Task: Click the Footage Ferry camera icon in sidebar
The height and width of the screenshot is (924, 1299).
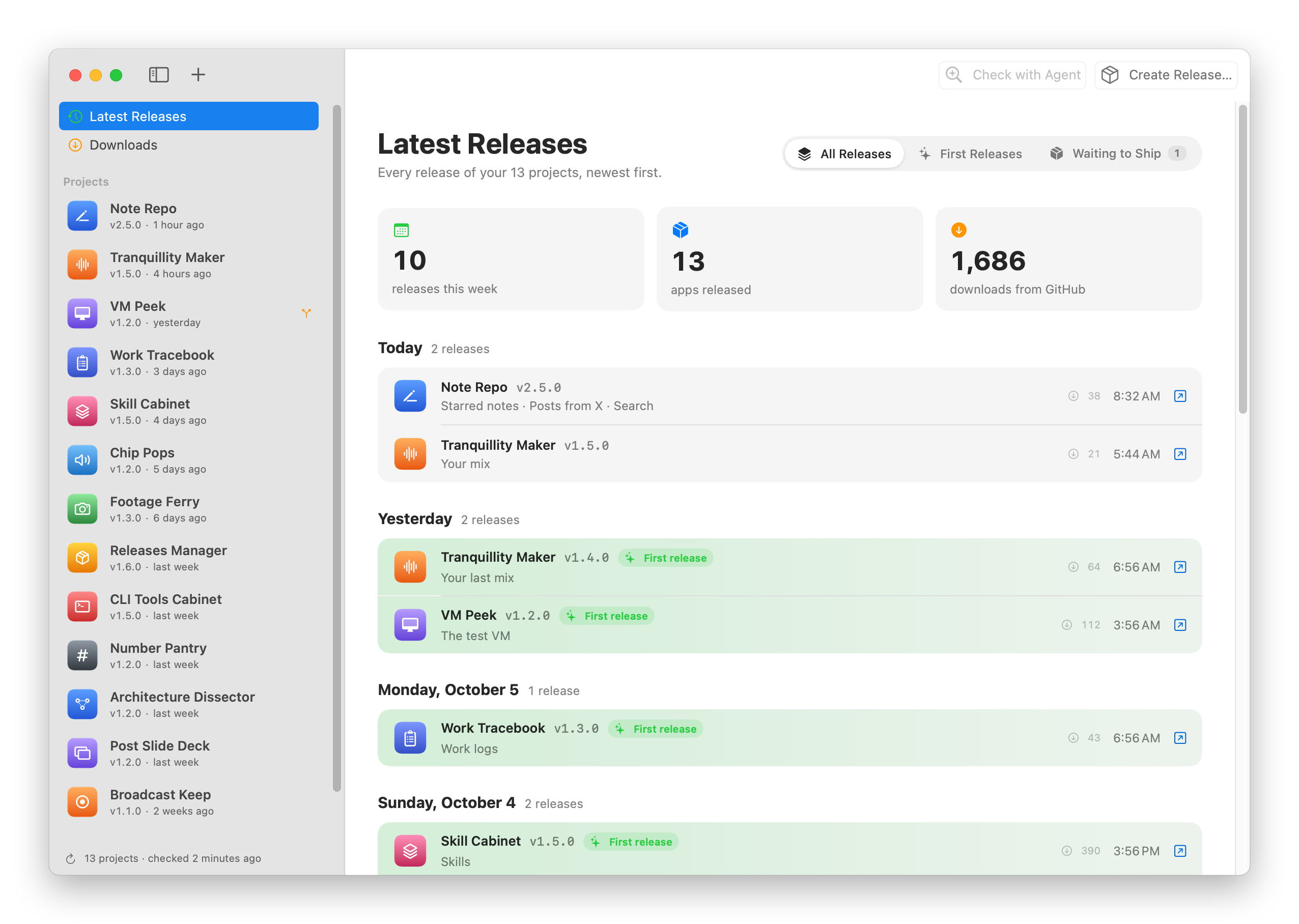Action: click(x=82, y=509)
